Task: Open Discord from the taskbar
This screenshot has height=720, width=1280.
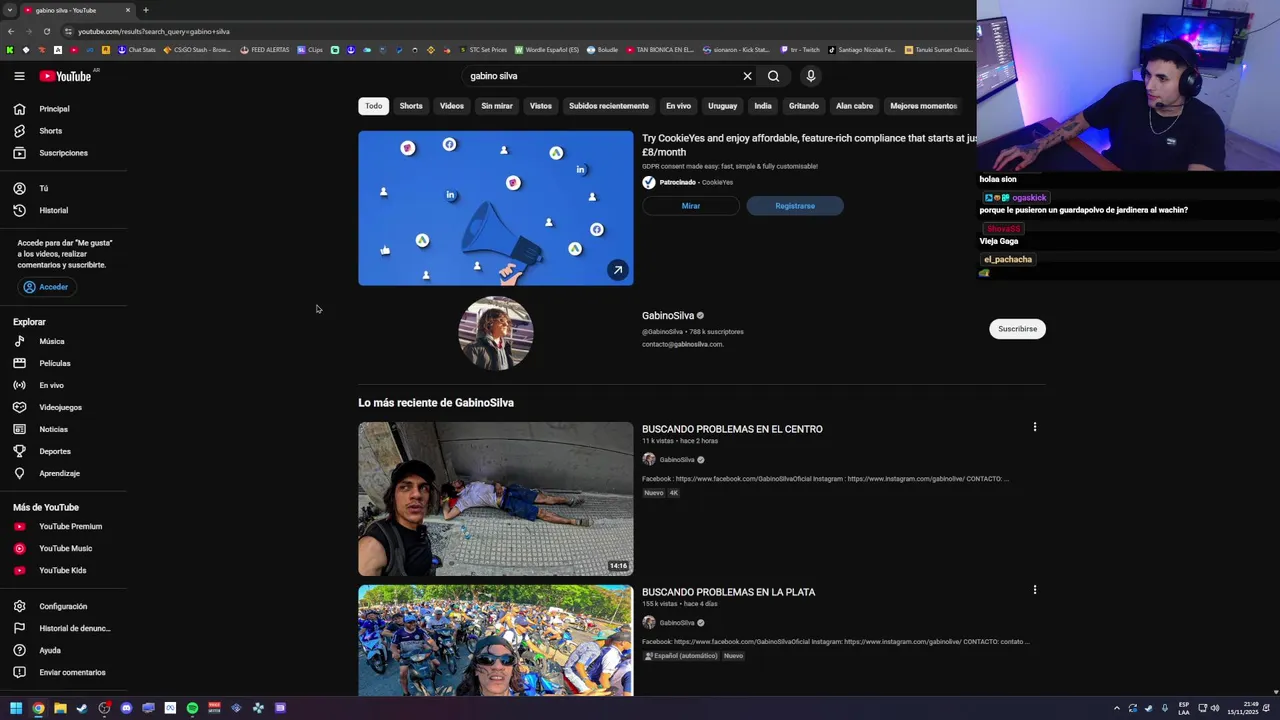Action: pos(126,708)
